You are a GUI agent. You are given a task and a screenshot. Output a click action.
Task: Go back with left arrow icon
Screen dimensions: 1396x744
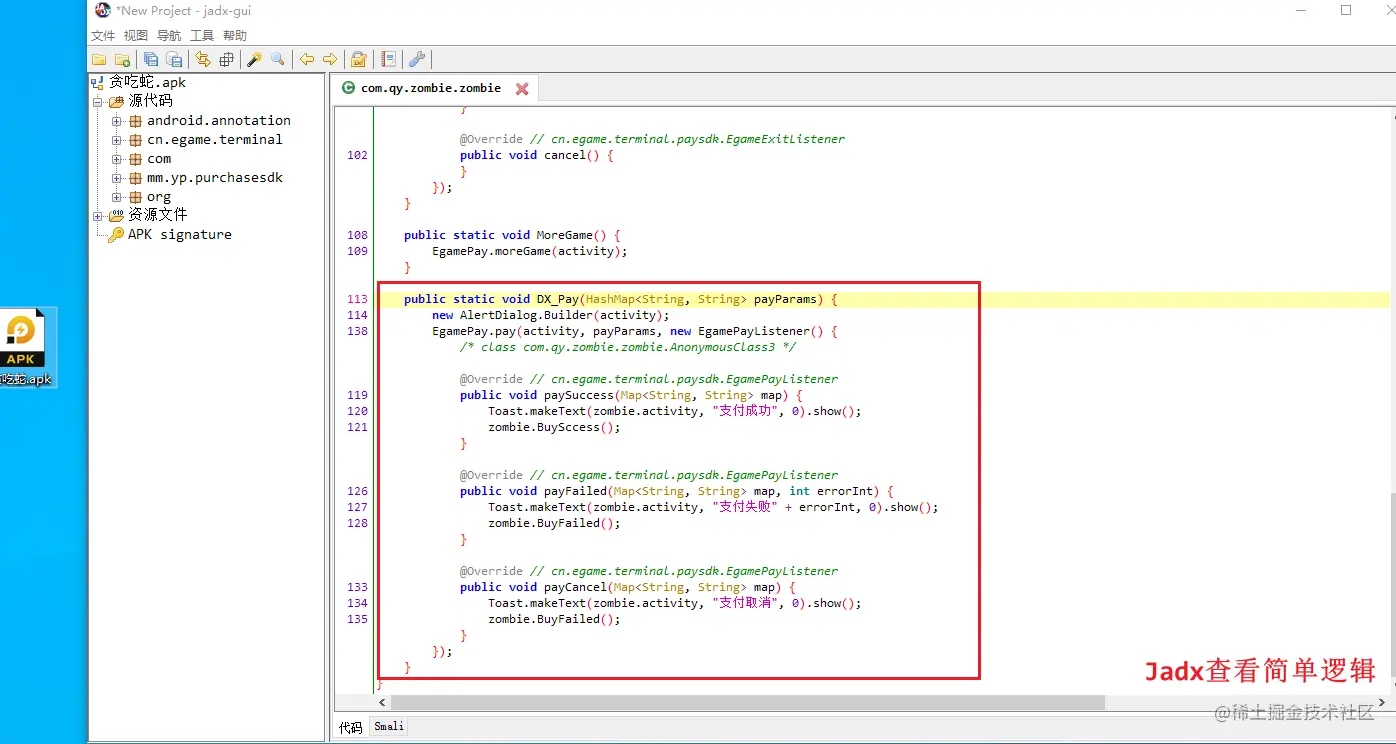coord(307,59)
